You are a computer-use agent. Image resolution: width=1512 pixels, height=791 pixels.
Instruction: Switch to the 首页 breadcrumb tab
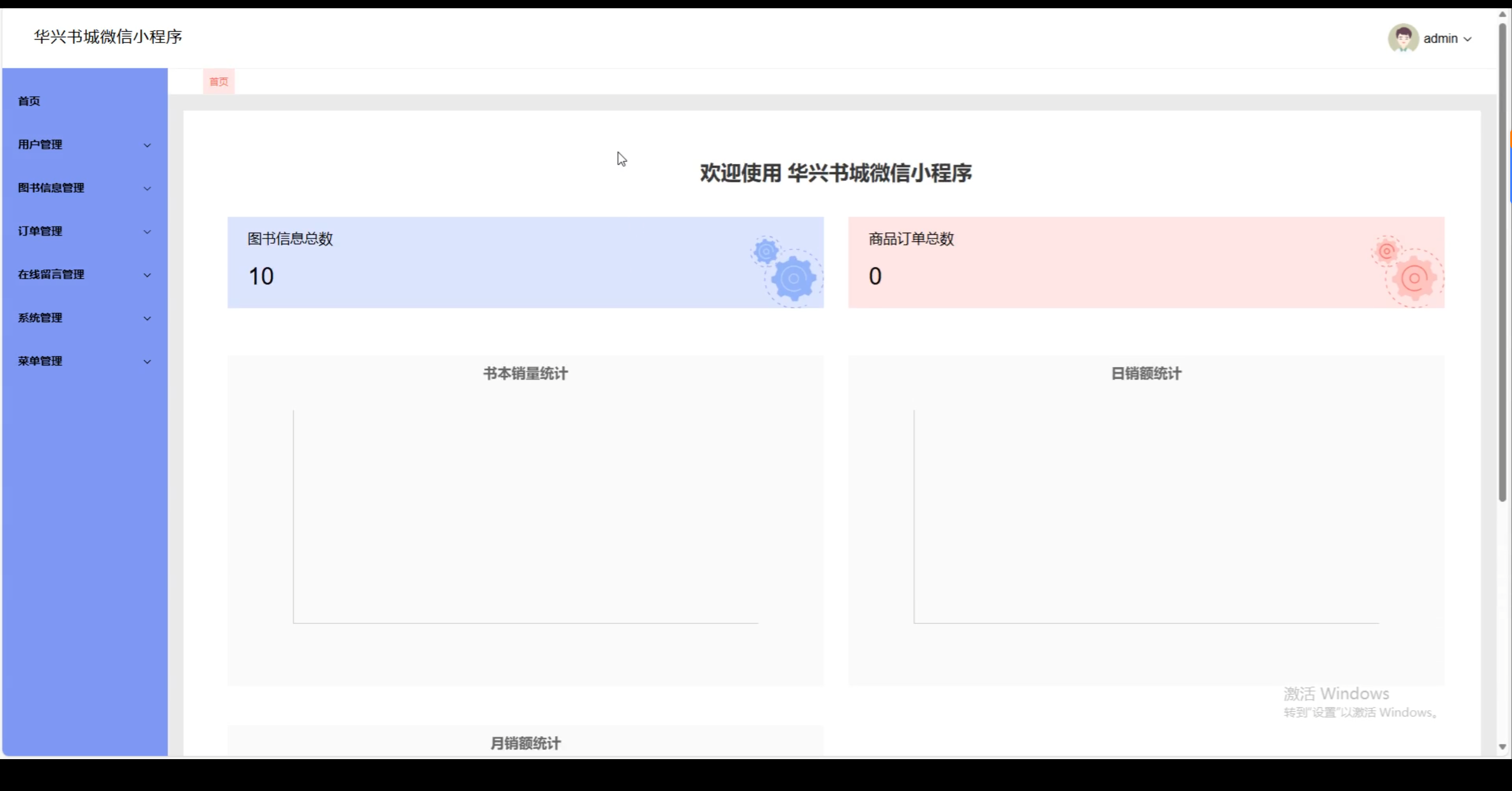pyautogui.click(x=219, y=81)
